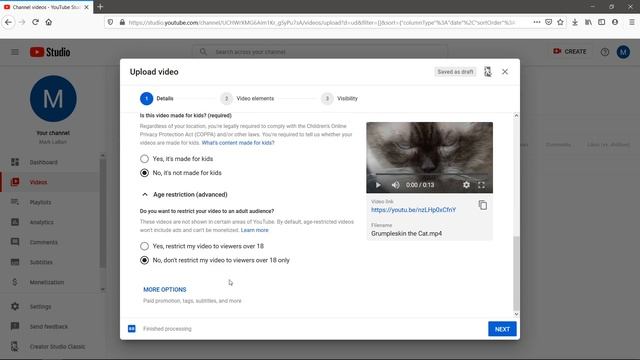Open a new browser tab
The image size is (640, 360).
[x=100, y=7]
